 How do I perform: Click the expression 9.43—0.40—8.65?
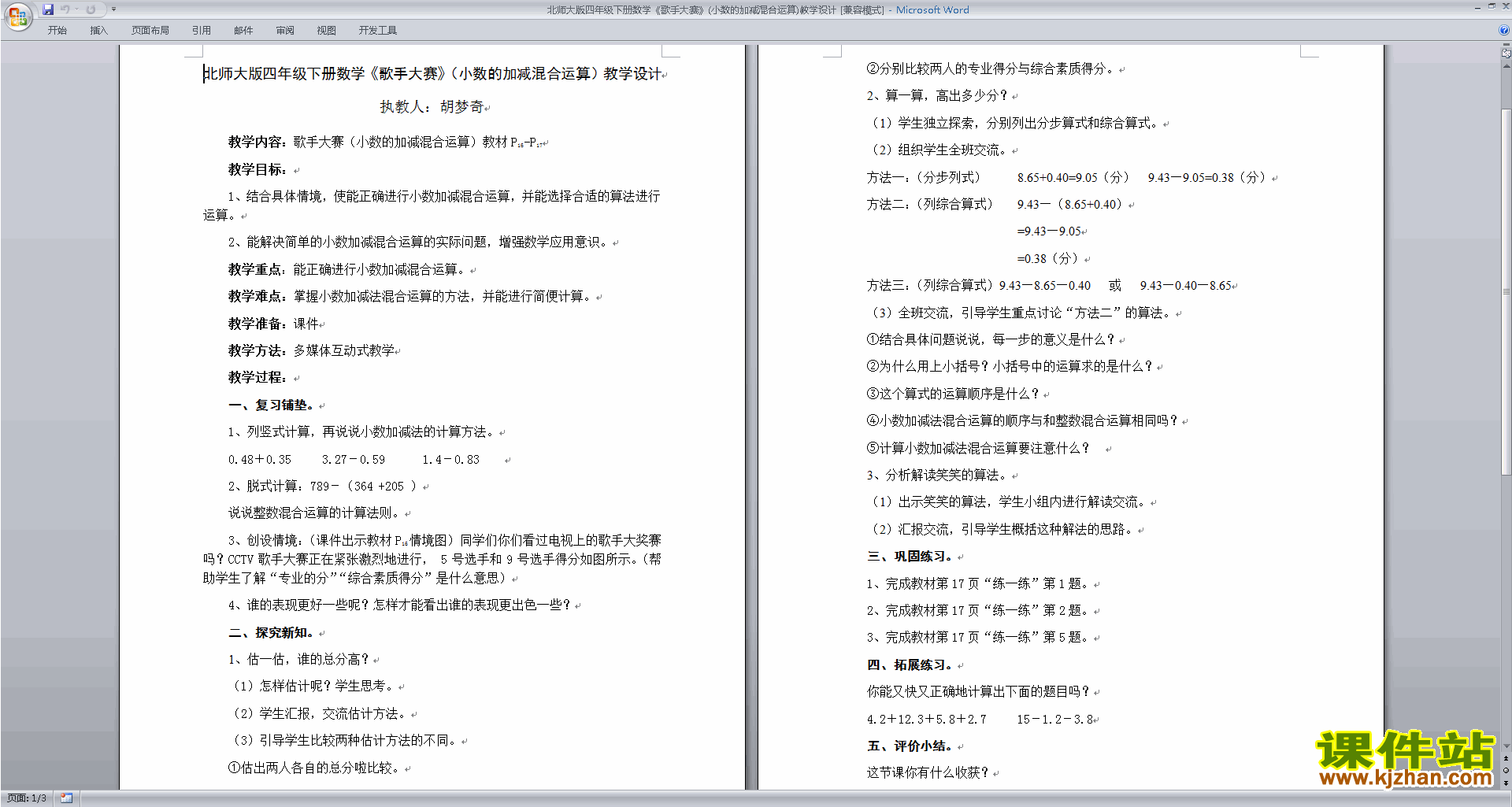[x=1186, y=286]
